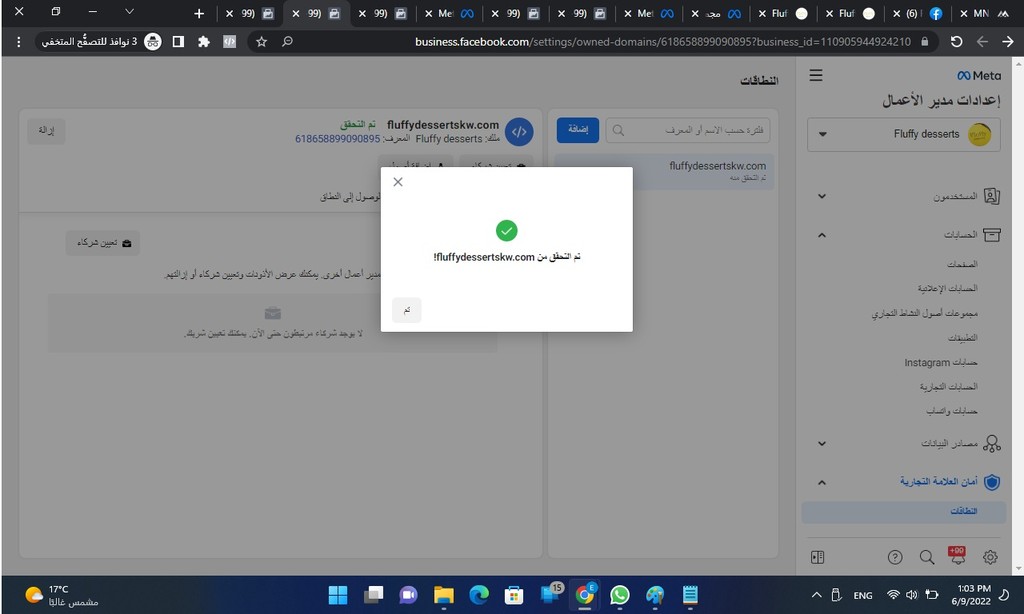Open التطبيقات (Apps) in the sidebar
The height and width of the screenshot is (614, 1024).
(962, 338)
